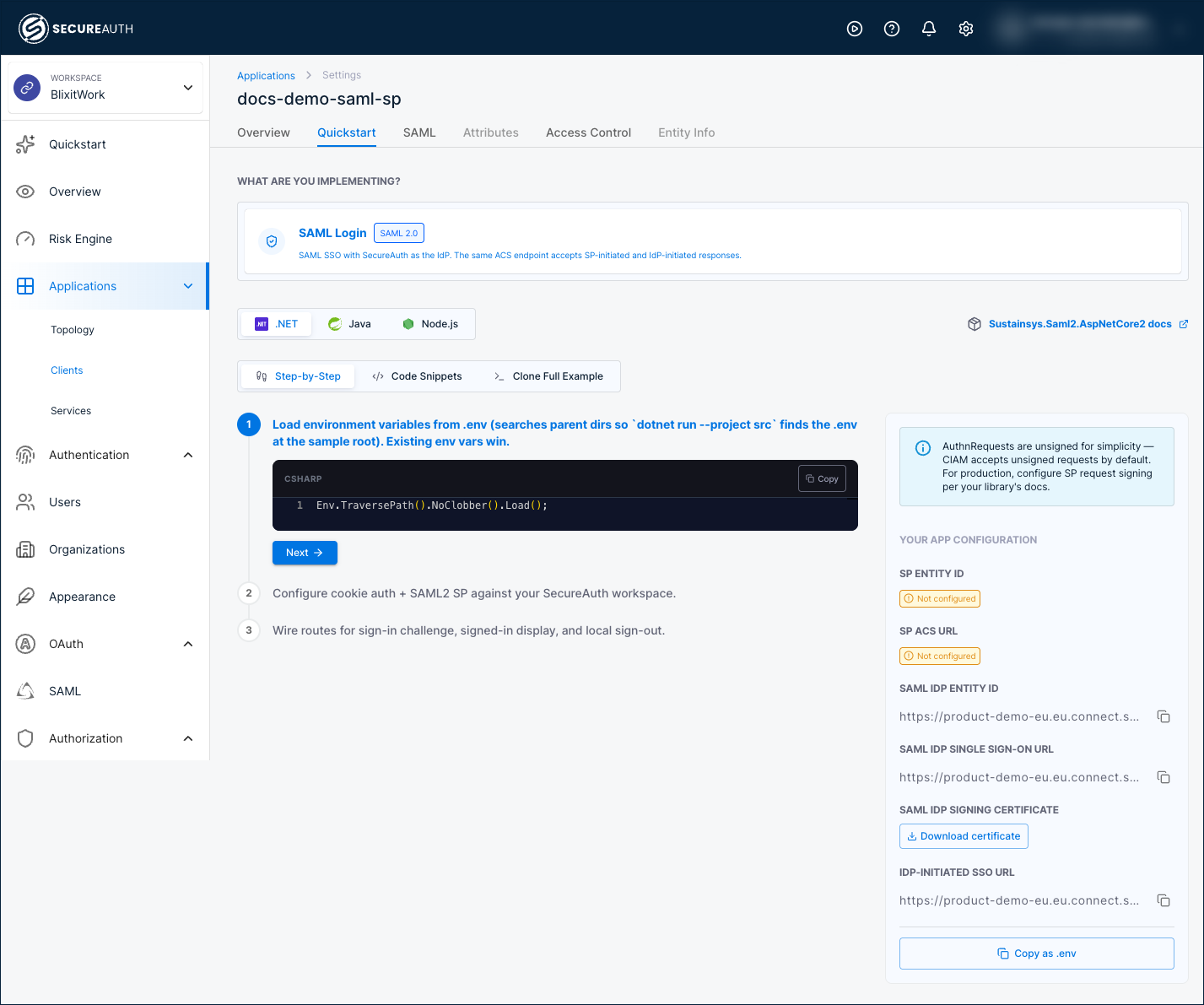Copy the IDP-Initiated SSO URL
This screenshot has height=1005, width=1204.
point(1164,900)
